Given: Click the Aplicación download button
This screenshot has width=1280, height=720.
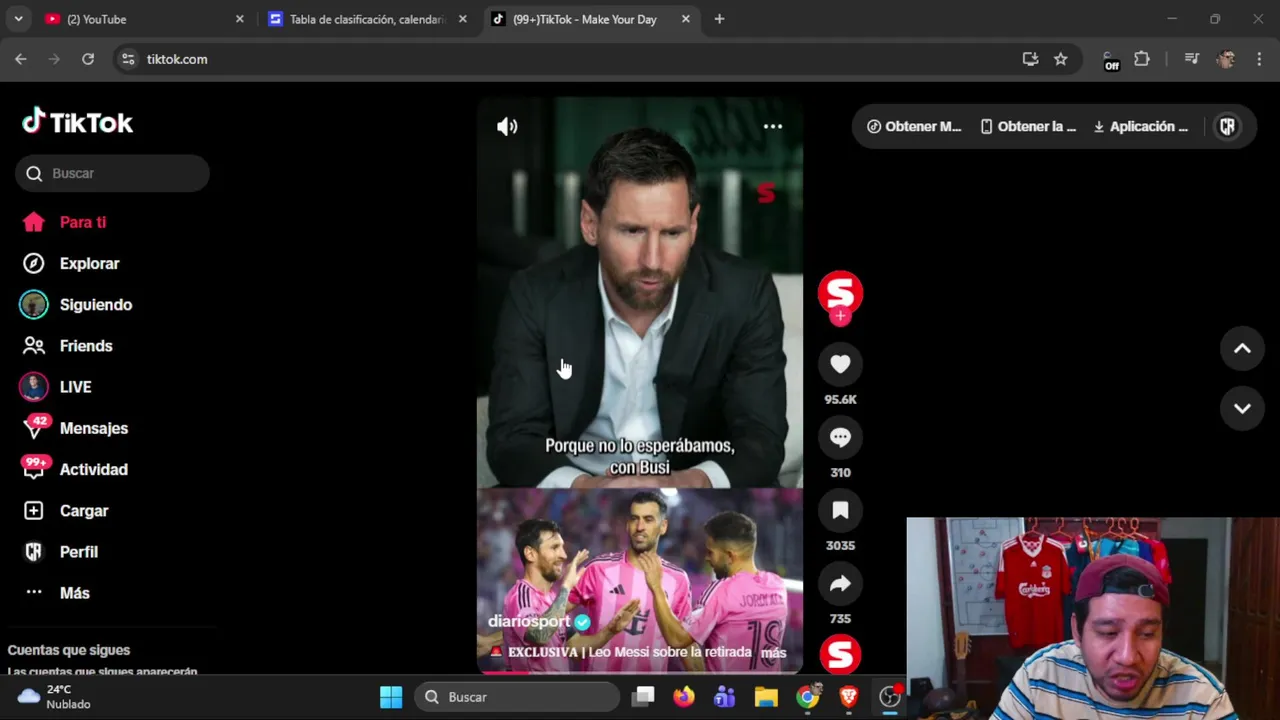Looking at the screenshot, I should click(x=1141, y=127).
